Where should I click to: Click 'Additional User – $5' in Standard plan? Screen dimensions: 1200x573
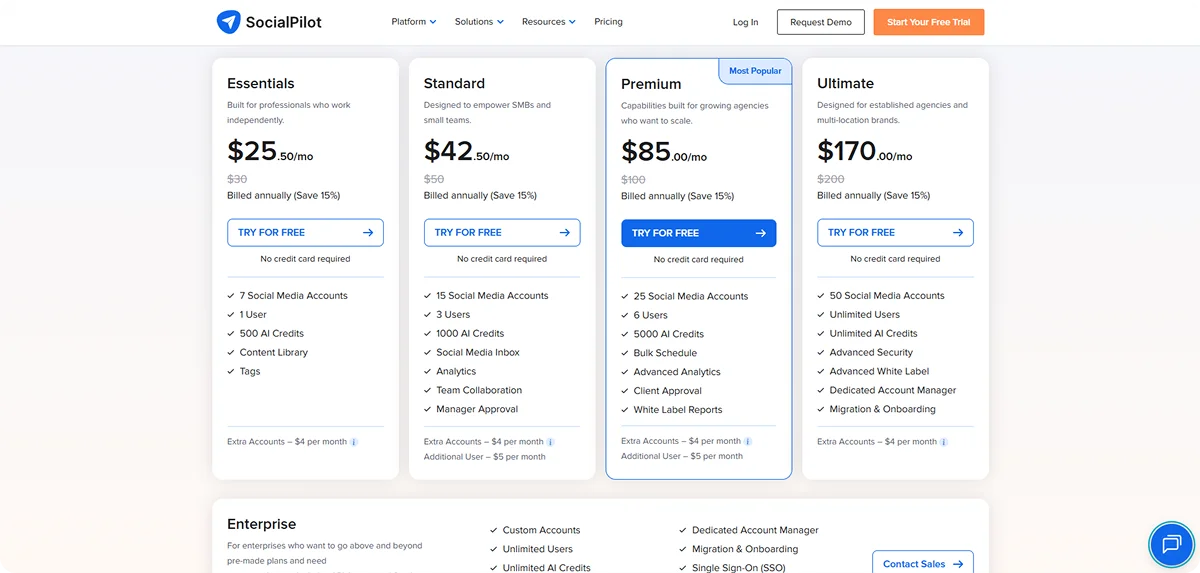[x=485, y=457]
